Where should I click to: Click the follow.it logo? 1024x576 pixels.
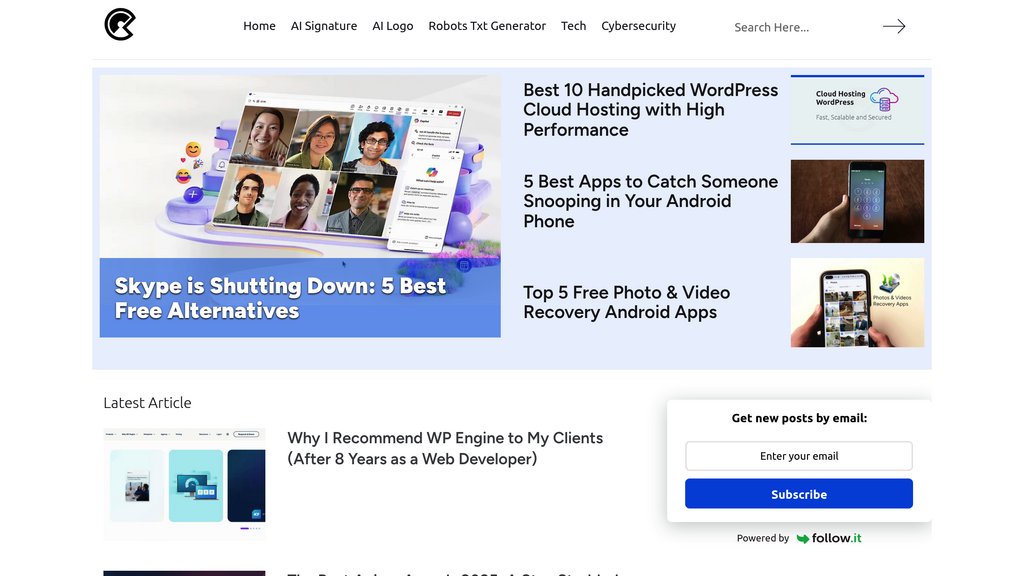click(x=829, y=538)
